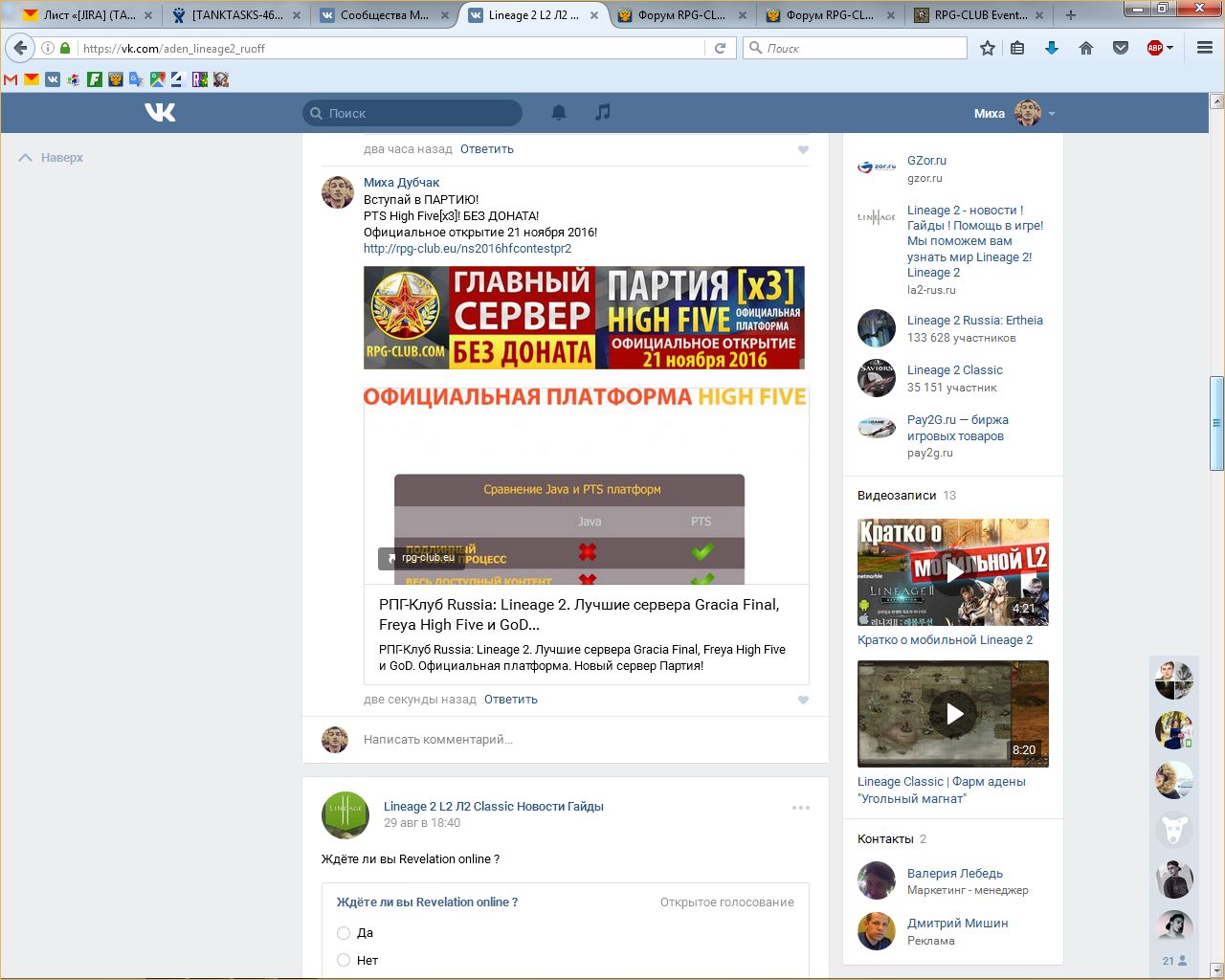Show the bookmarks list icon menu
The image size is (1225, 980).
1017,48
